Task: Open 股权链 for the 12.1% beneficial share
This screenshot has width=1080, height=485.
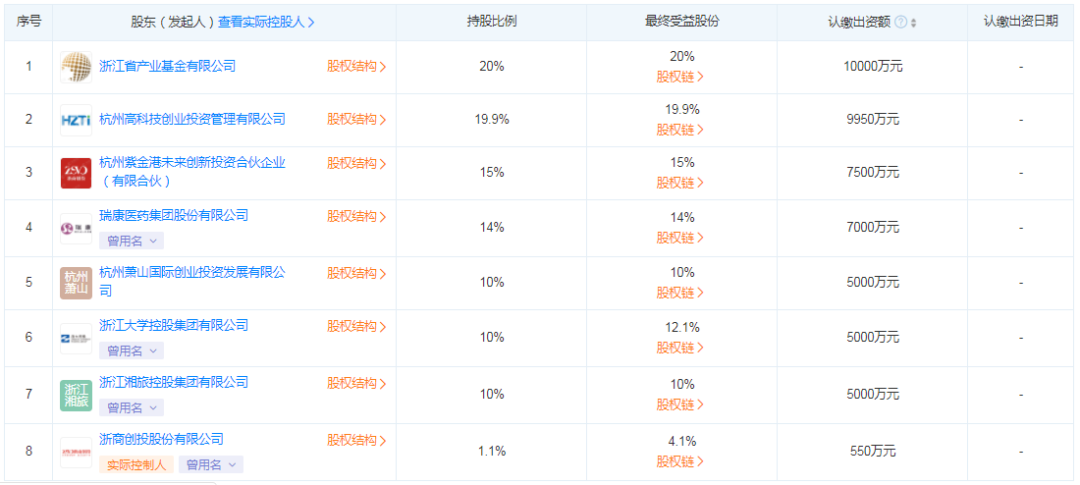Action: pyautogui.click(x=680, y=347)
